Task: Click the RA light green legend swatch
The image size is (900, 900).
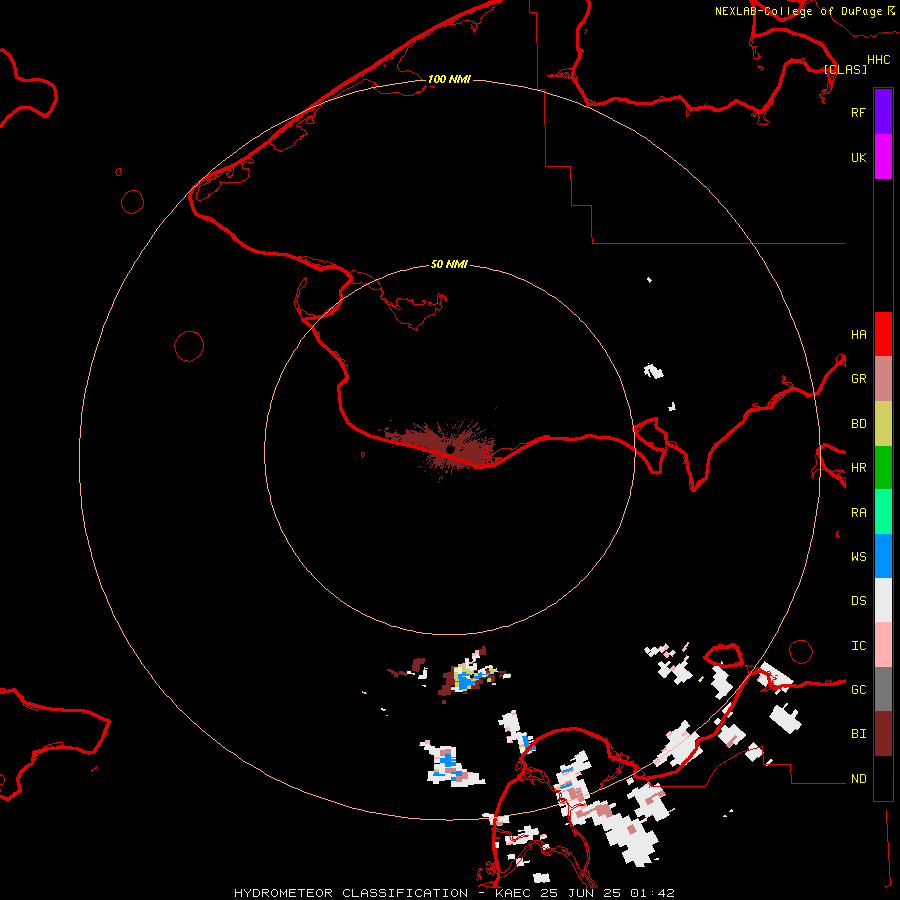Action: [x=883, y=512]
